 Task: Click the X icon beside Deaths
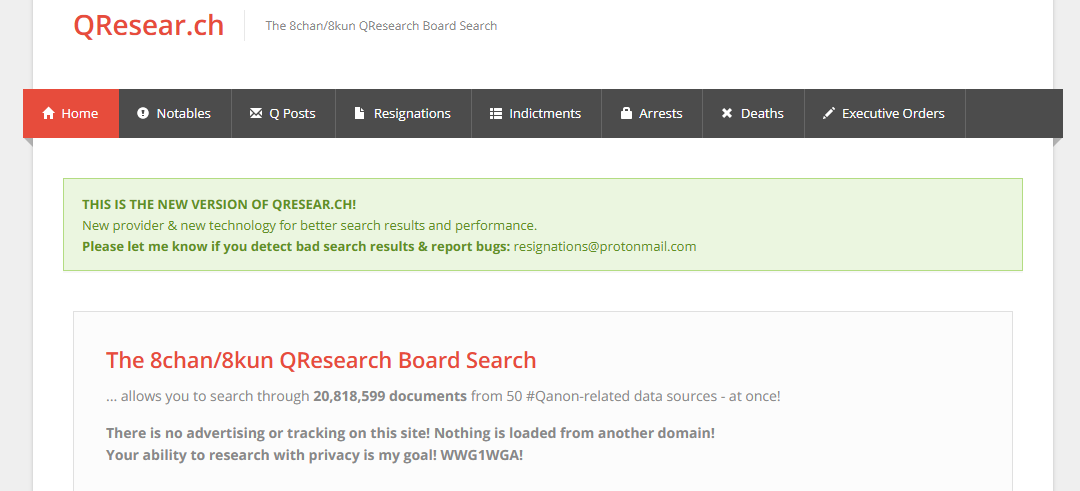pos(727,114)
